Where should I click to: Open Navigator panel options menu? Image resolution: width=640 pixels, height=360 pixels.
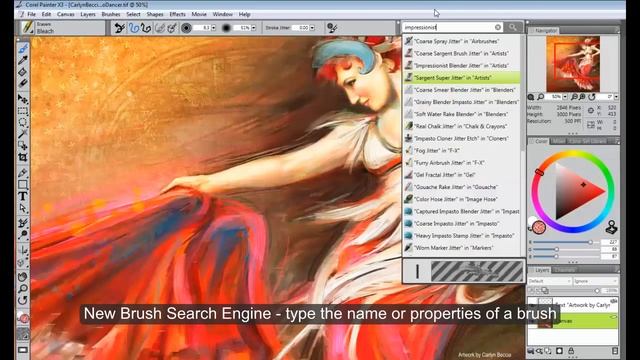click(x=617, y=31)
